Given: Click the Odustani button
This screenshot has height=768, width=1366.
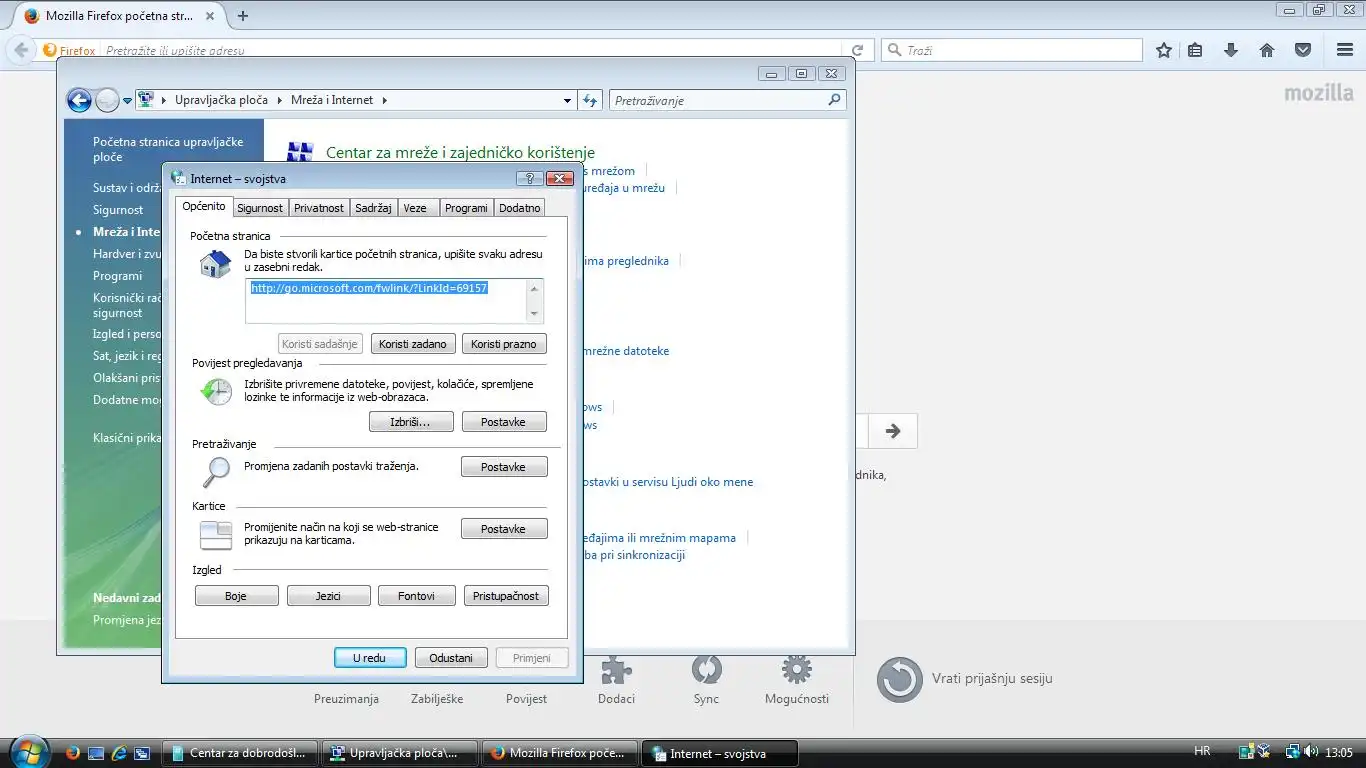Looking at the screenshot, I should tap(451, 658).
